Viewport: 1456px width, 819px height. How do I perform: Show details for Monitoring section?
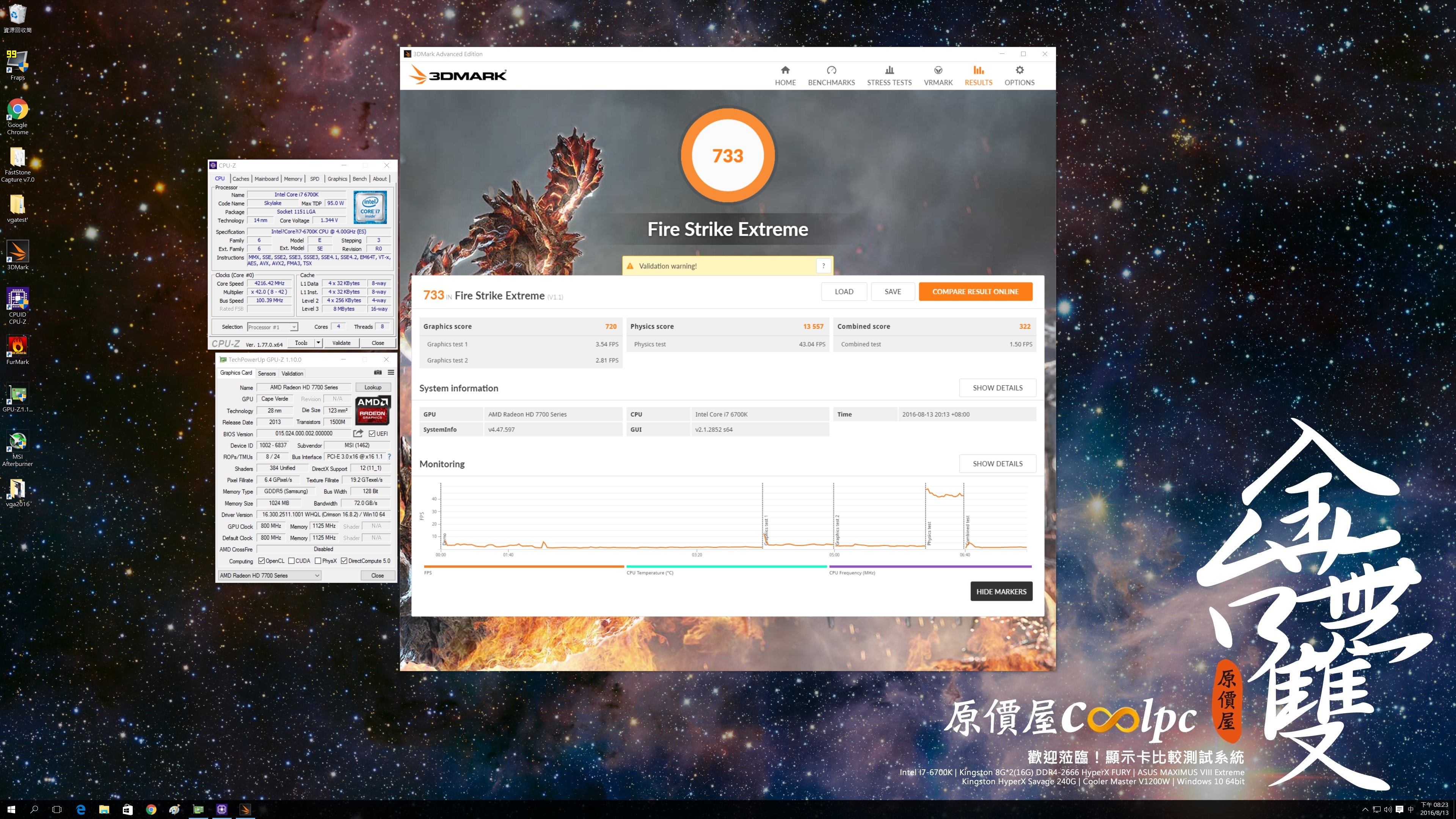point(997,463)
